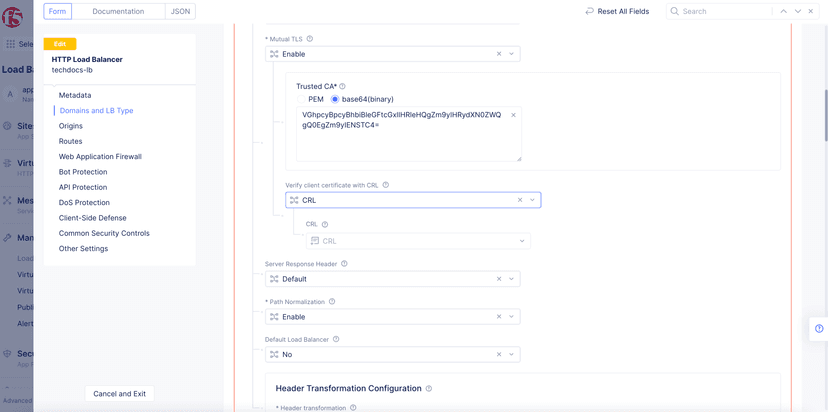Screen dimensions: 828x412
Task: Open help for Verify client certificate with CRL
Action: pos(386,185)
